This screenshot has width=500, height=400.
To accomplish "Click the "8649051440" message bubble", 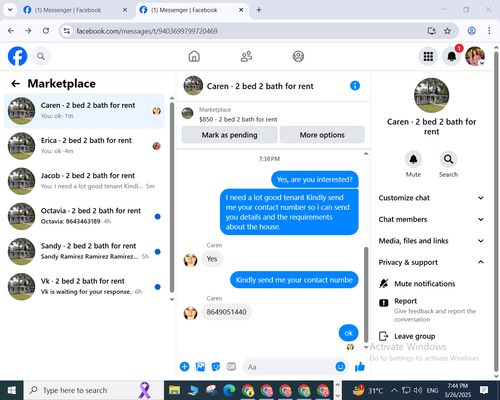I will (227, 312).
